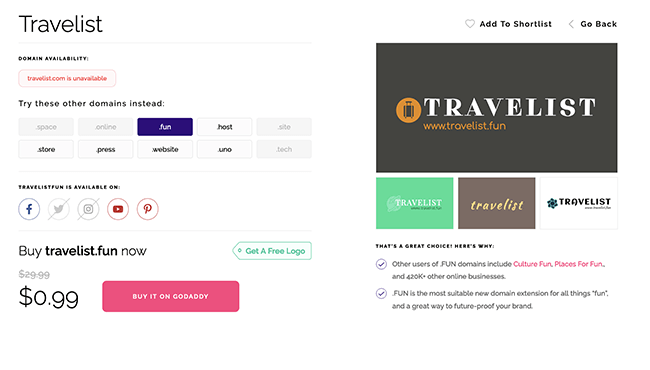The width and height of the screenshot is (650, 370).
Task: Select the green Travelist logo thumbnail
Action: tap(415, 203)
